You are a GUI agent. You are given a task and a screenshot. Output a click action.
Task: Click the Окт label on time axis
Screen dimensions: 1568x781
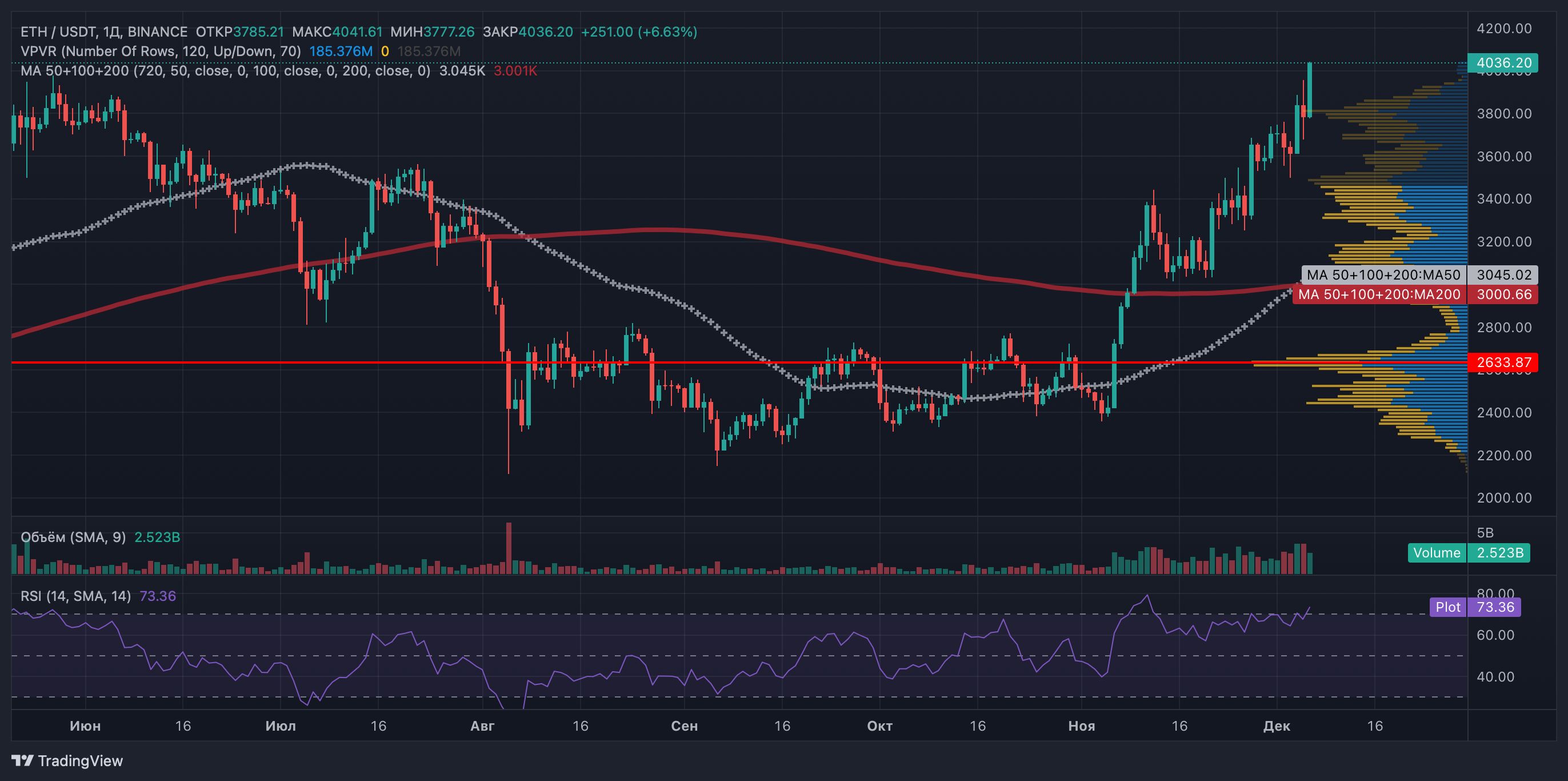[x=879, y=726]
